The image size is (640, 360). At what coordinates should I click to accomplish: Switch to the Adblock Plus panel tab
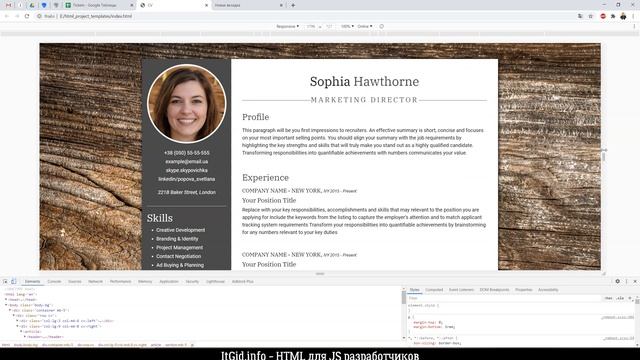point(242,282)
